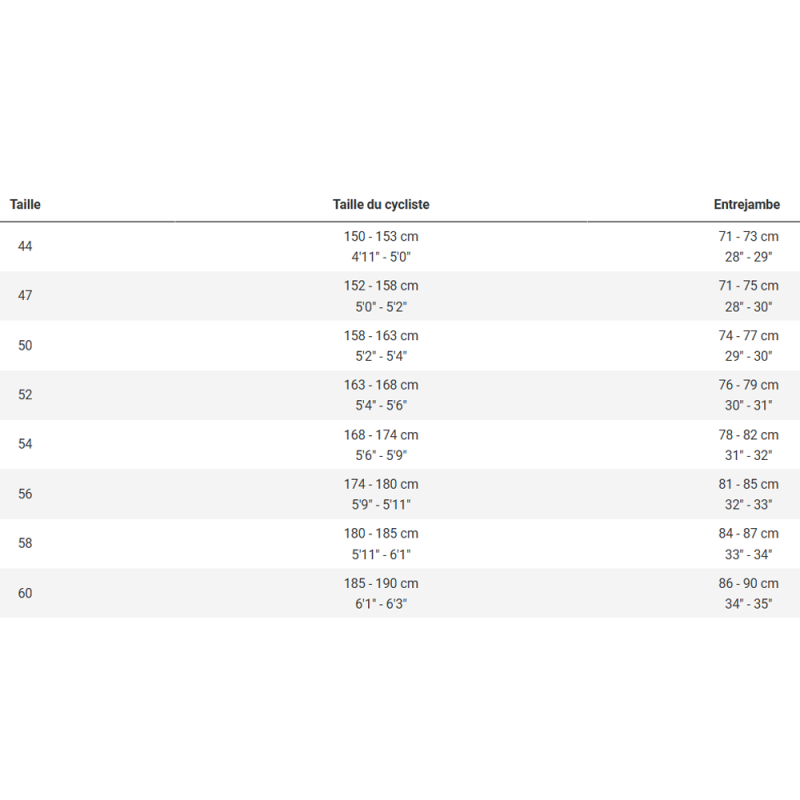This screenshot has height=800, width=800.
Task: Click the 150 - 153 cm rider height
Action: 381,237
